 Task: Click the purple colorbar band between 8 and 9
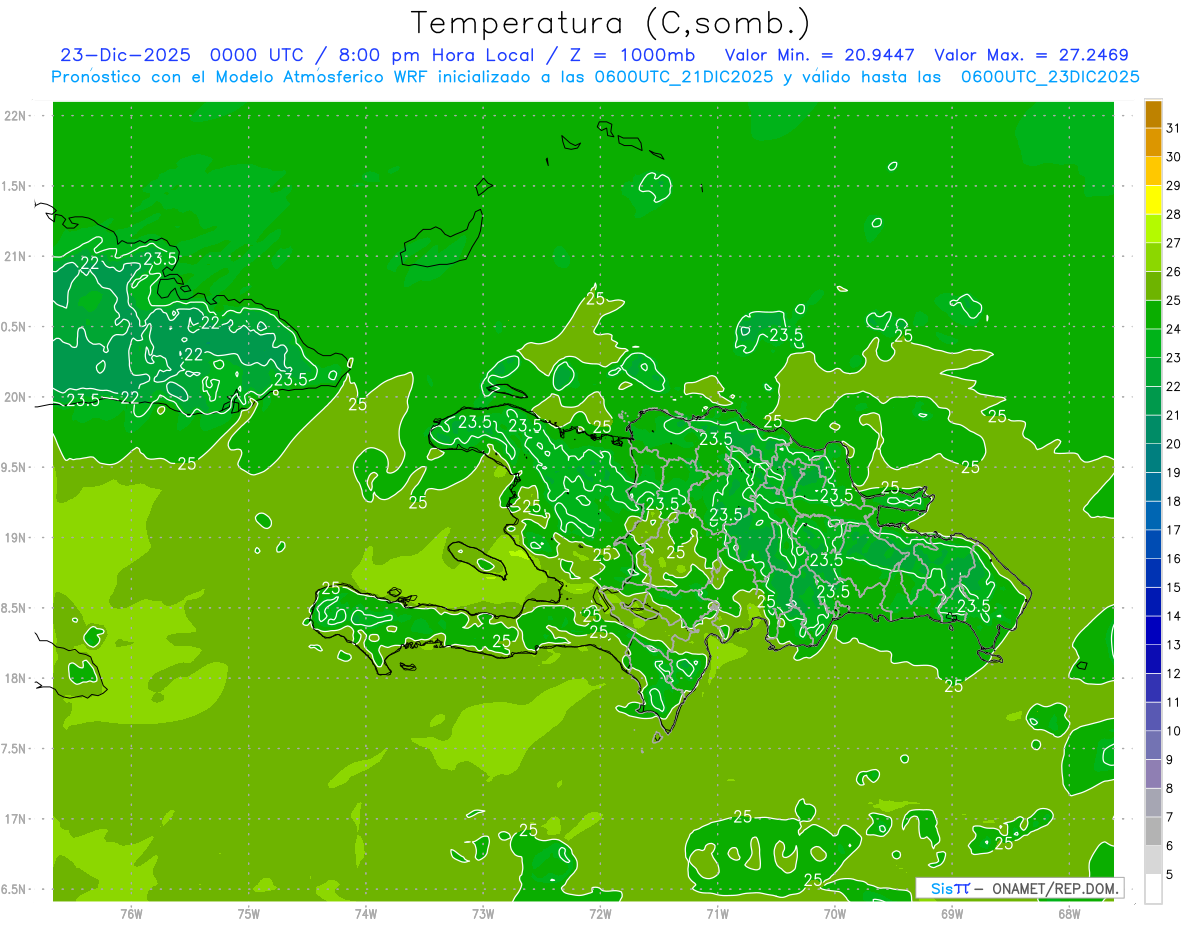coord(1153,774)
